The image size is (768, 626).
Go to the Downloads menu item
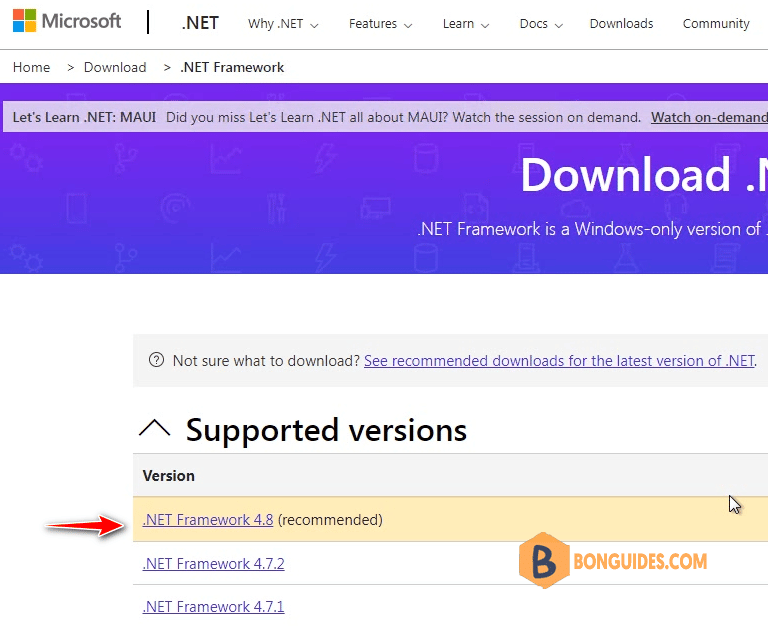pyautogui.click(x=621, y=24)
